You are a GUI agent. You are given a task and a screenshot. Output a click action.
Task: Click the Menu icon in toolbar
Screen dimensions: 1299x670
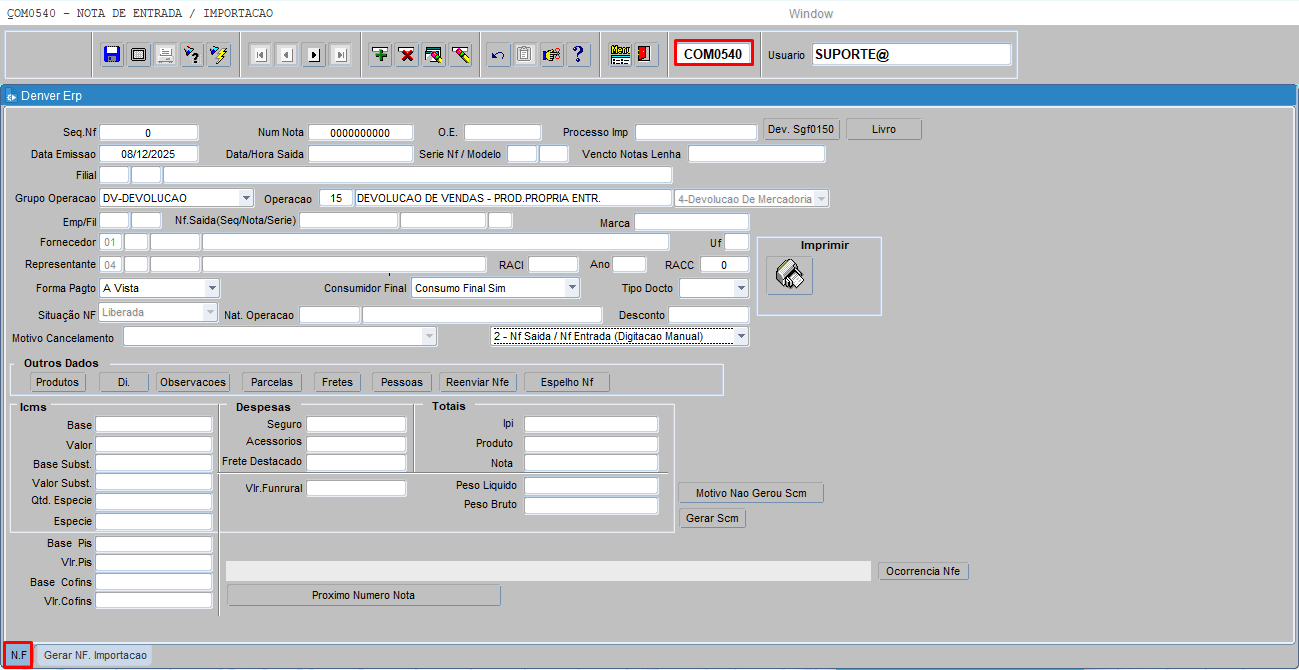(x=620, y=55)
